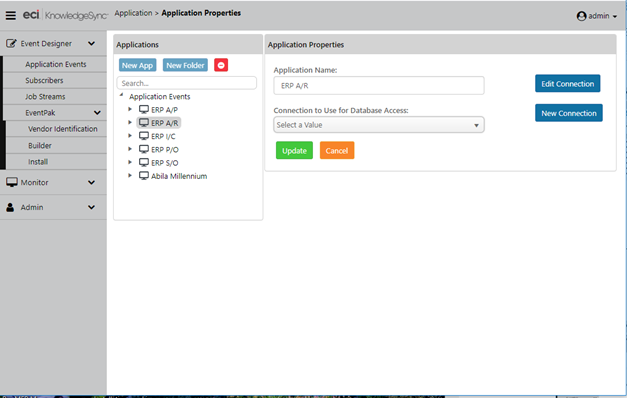Click the EventPak sidebar label
This screenshot has width=627, height=398.
coord(40,113)
